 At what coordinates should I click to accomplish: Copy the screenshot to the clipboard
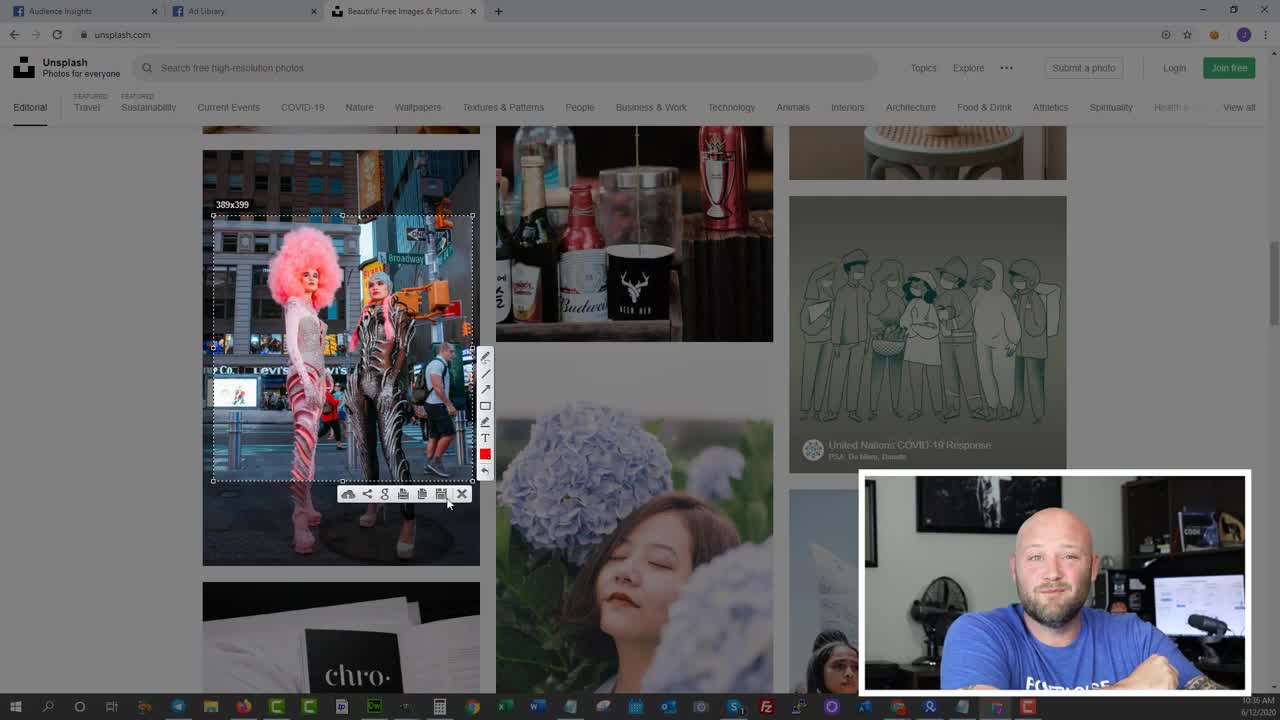[x=422, y=494]
